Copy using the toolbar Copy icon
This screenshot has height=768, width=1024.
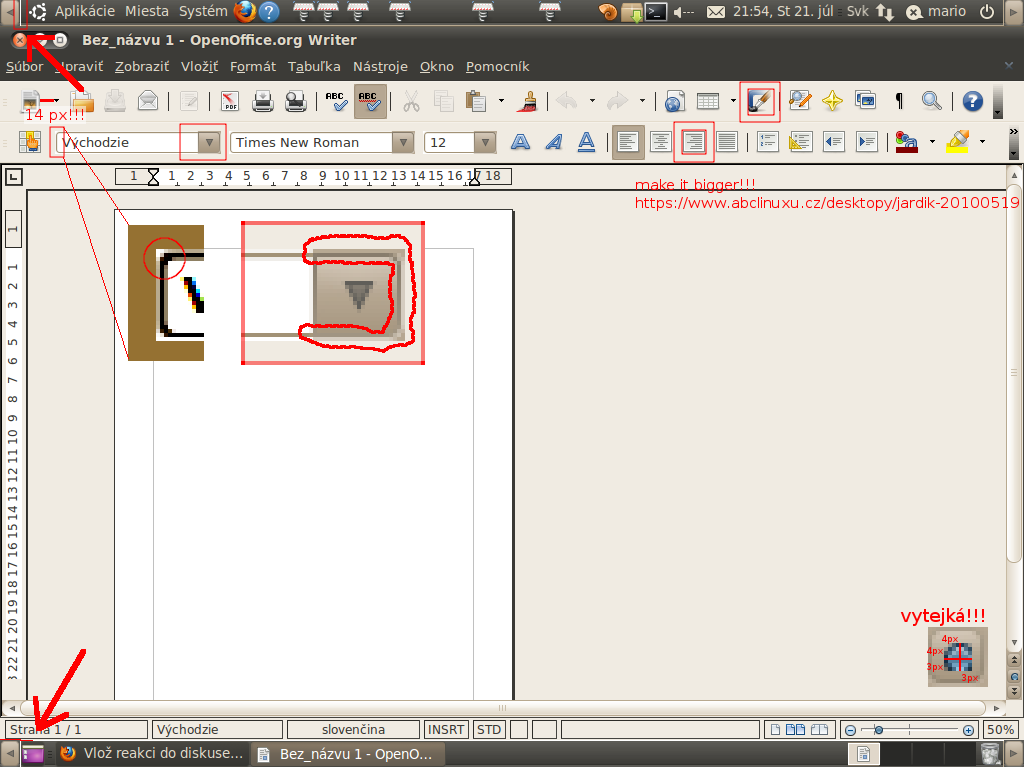(x=443, y=101)
